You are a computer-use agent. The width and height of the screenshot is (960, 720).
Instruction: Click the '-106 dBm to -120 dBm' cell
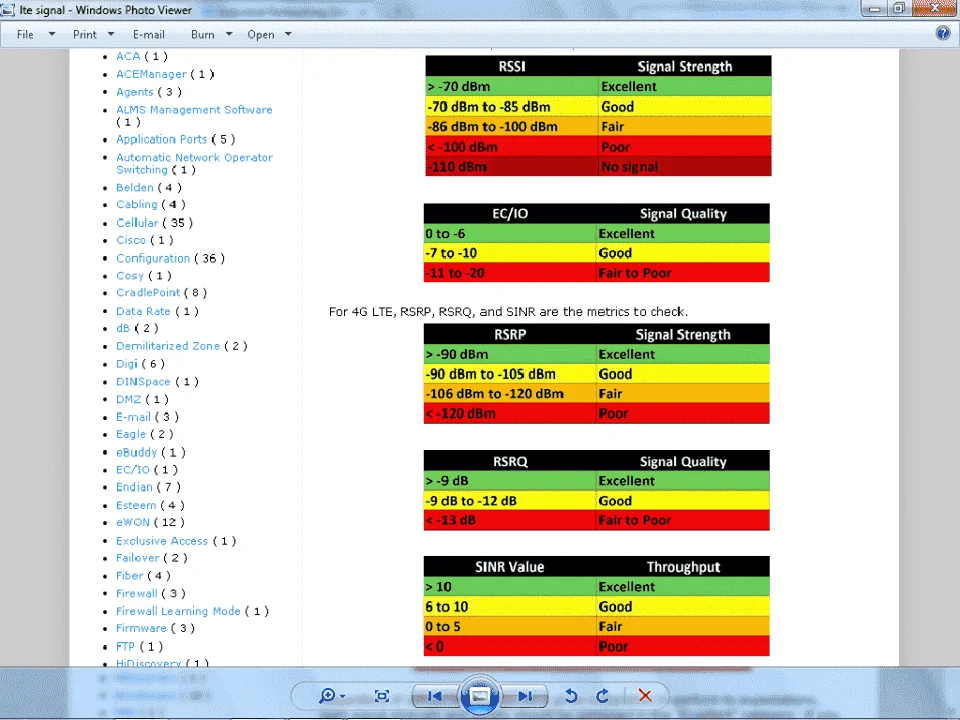pyautogui.click(x=510, y=394)
